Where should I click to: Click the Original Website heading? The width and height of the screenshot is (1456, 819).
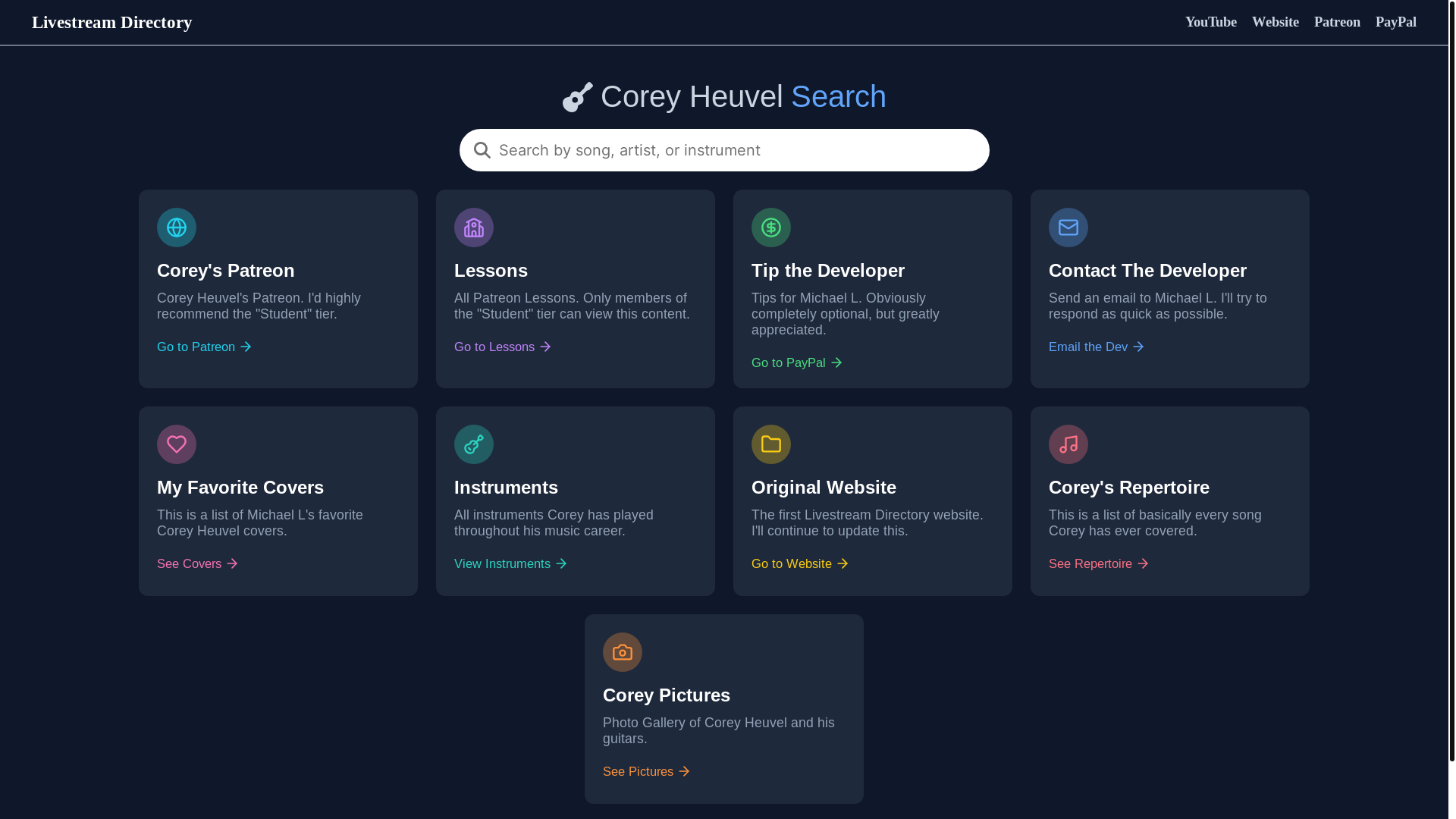[824, 488]
